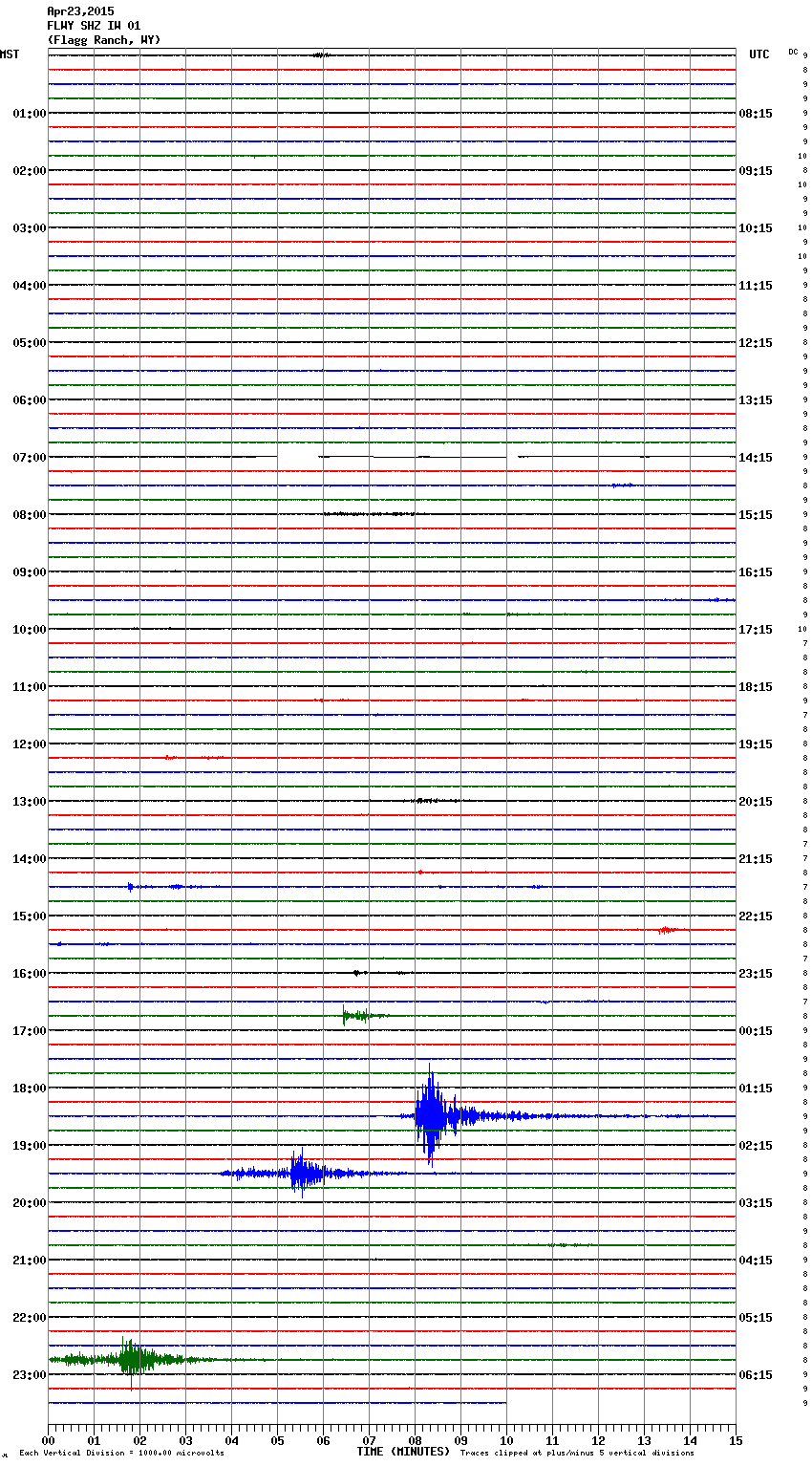This screenshot has width=812, height=1466.
Task: Click the 04:15 UTC time label
Action: tap(756, 1261)
